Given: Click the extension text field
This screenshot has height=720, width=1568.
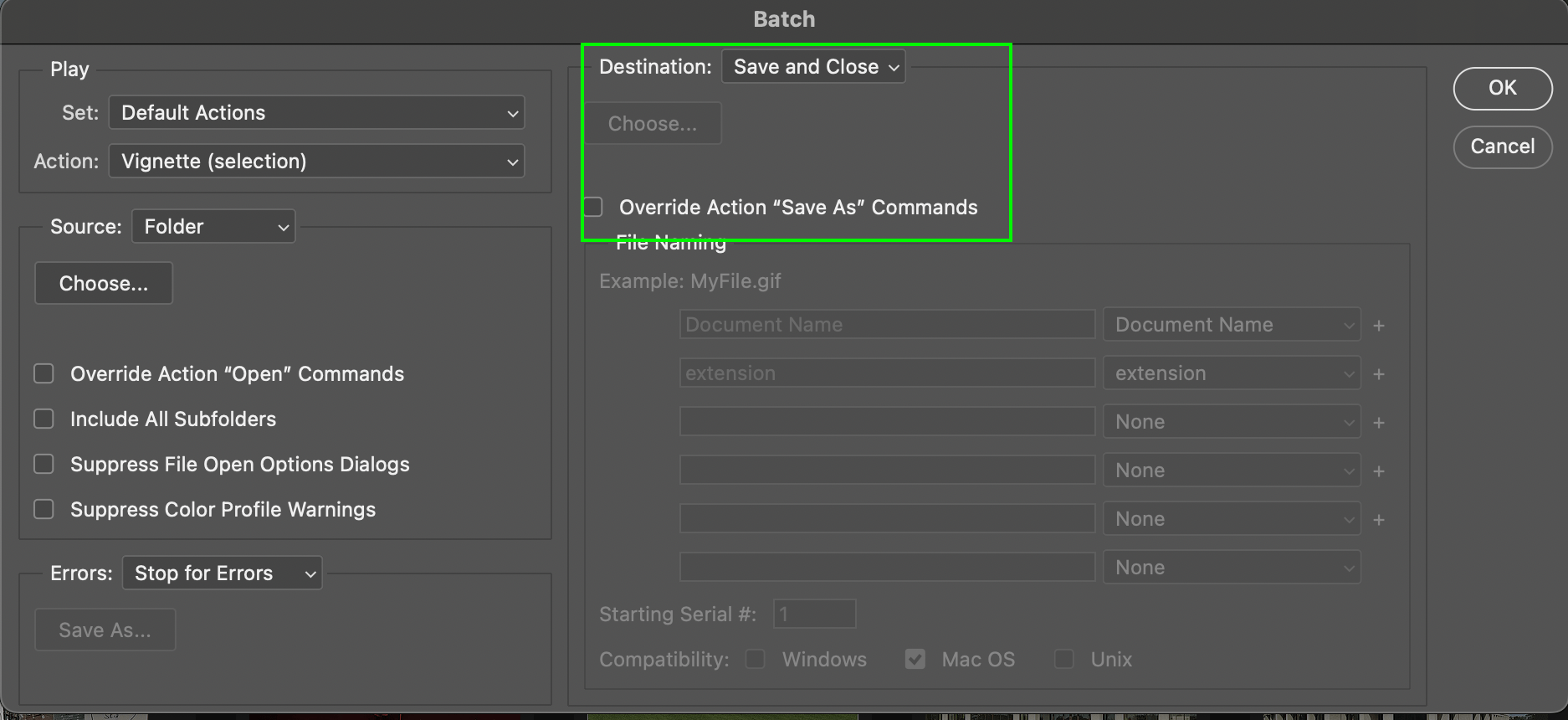Looking at the screenshot, I should (887, 373).
